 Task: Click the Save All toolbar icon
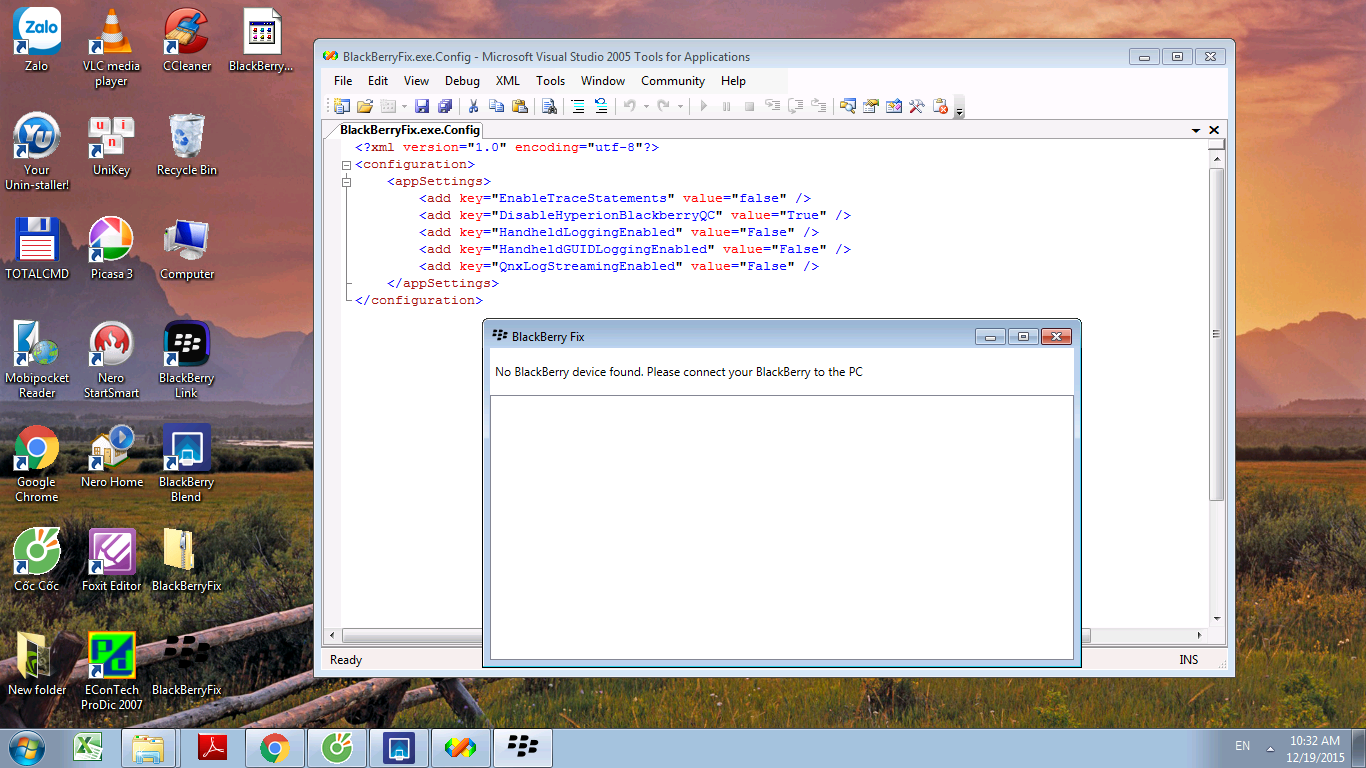tap(445, 106)
